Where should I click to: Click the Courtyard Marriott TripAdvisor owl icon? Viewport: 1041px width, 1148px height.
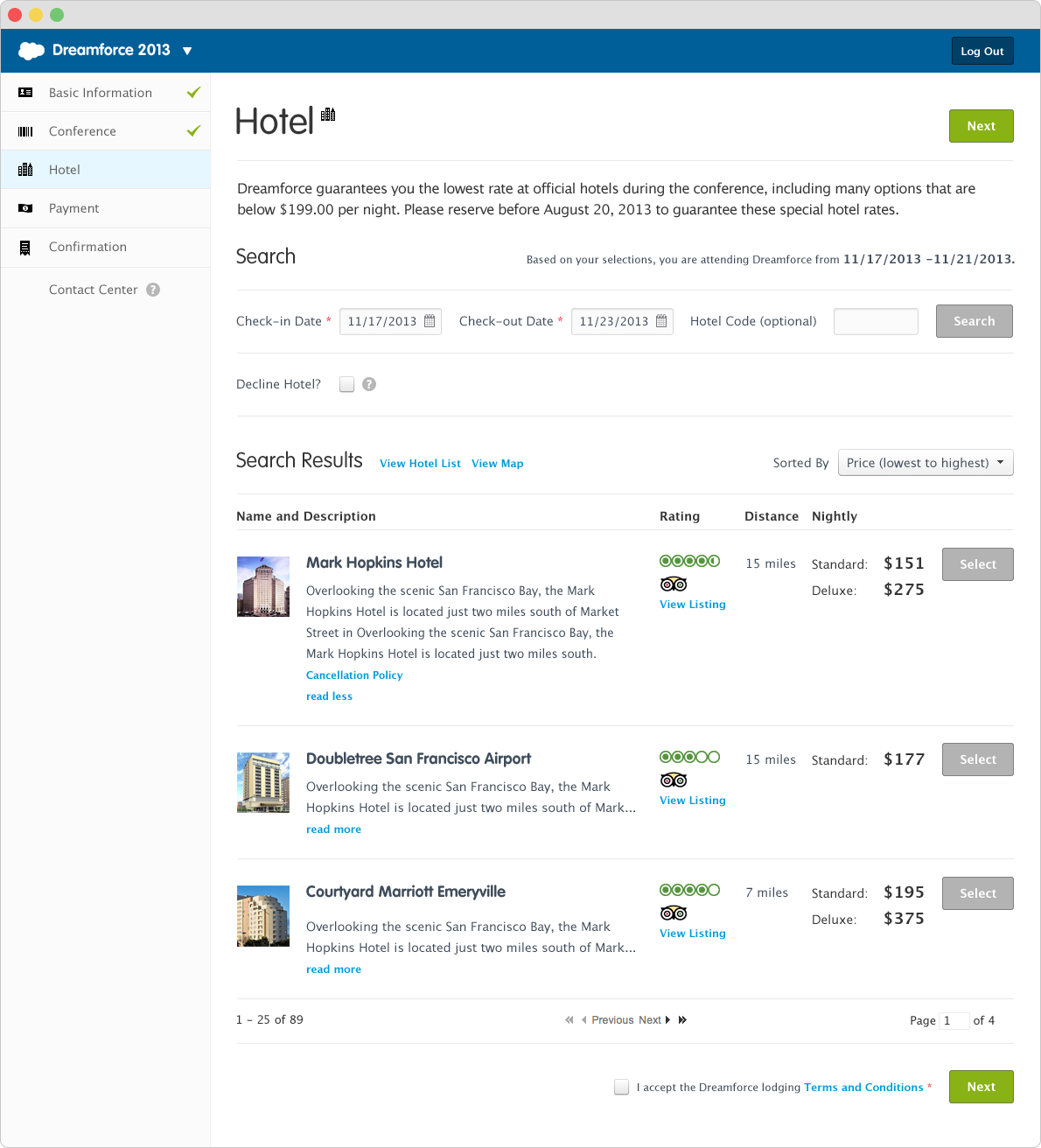[x=674, y=913]
